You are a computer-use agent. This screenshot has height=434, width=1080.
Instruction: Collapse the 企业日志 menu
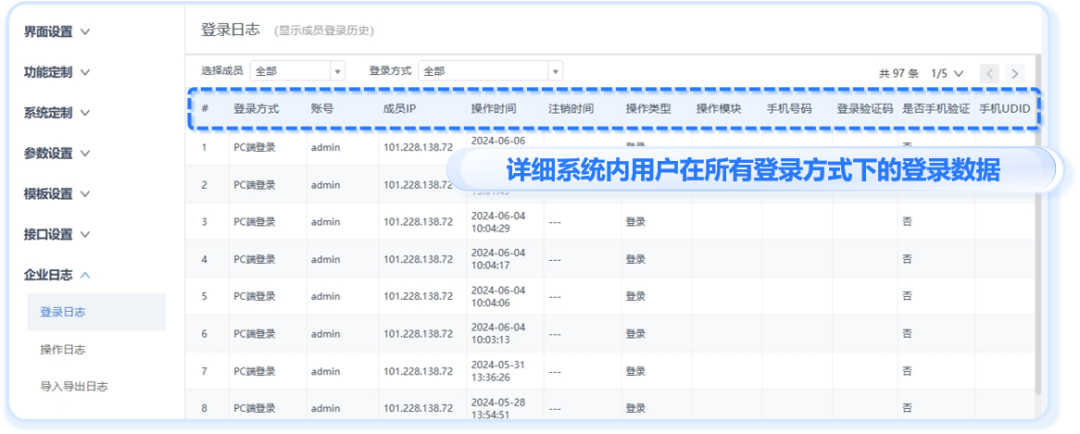[57, 274]
